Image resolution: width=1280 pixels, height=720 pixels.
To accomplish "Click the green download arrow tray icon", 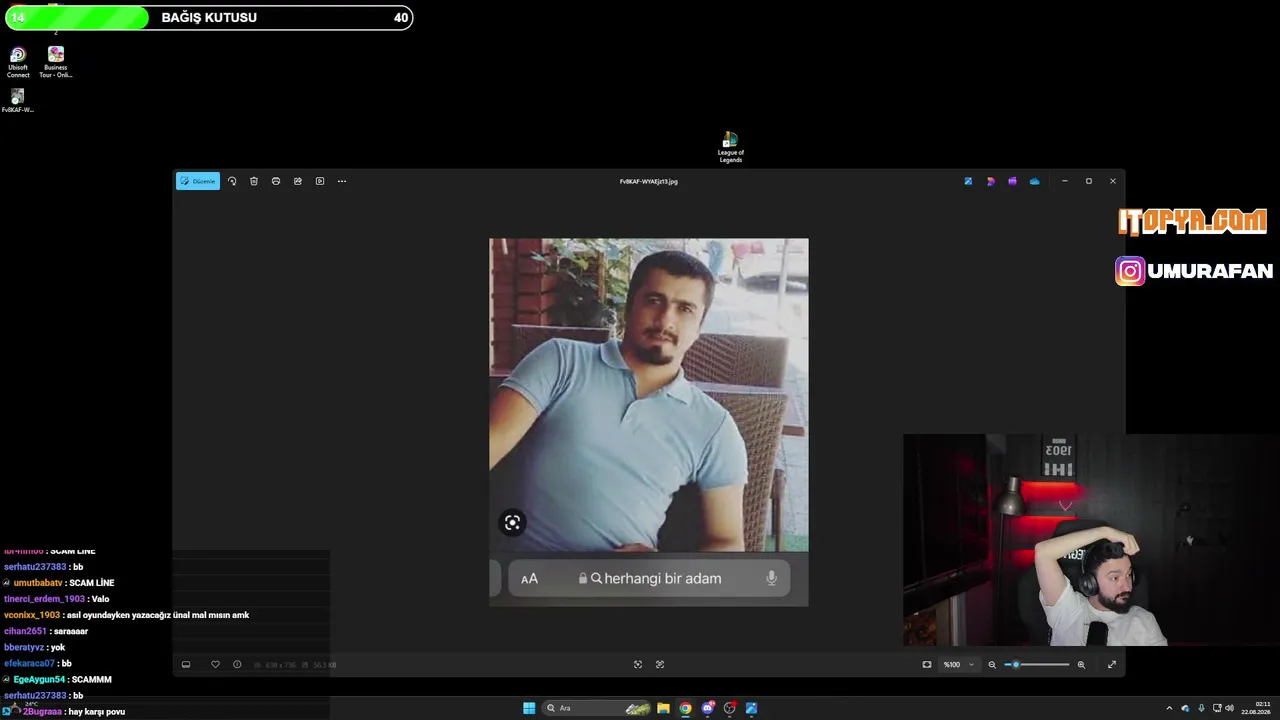I will tap(1201, 708).
